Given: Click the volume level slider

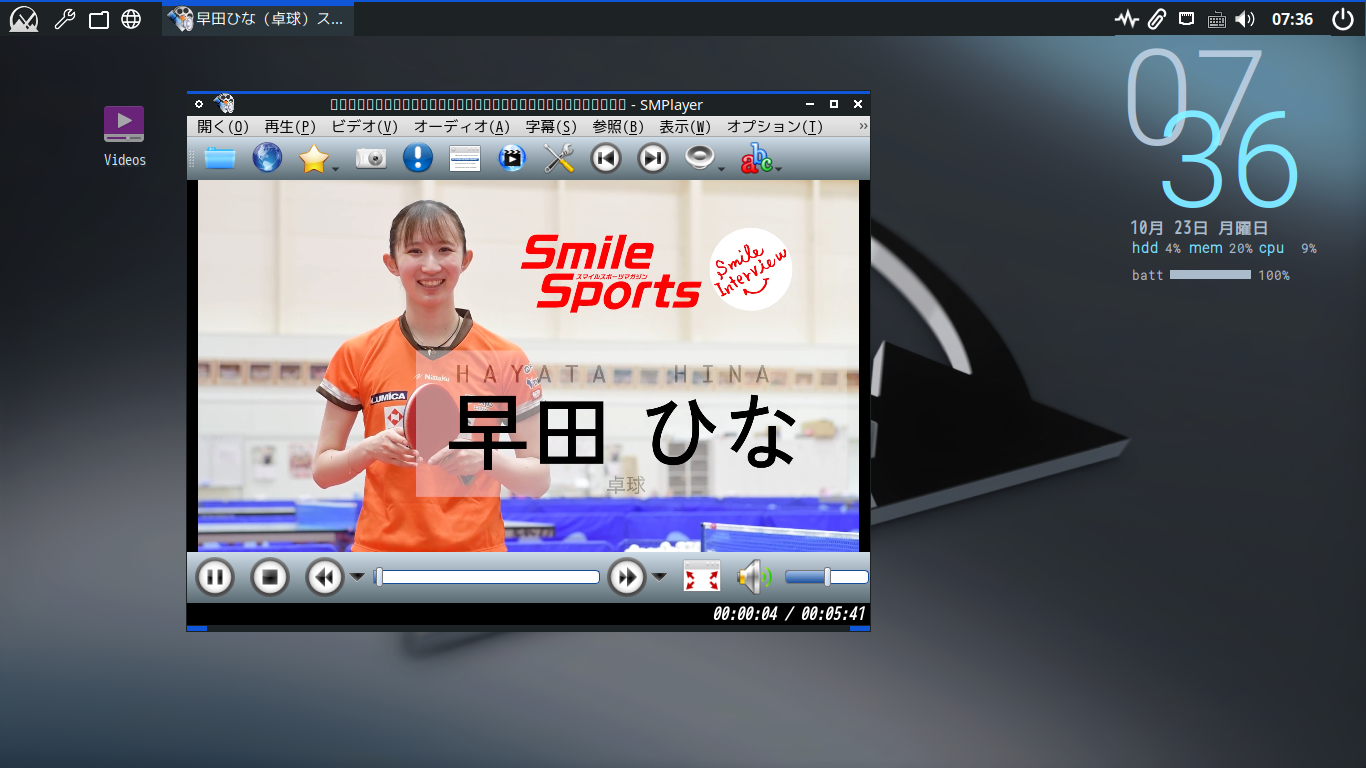Looking at the screenshot, I should tap(827, 577).
